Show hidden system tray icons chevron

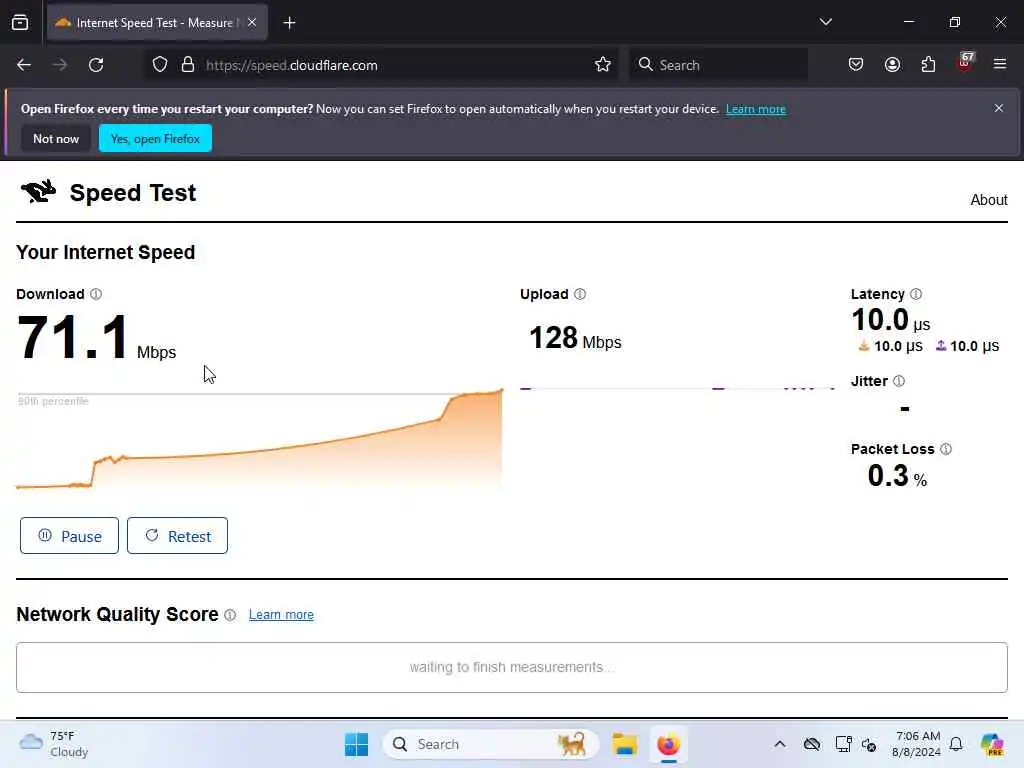click(780, 744)
